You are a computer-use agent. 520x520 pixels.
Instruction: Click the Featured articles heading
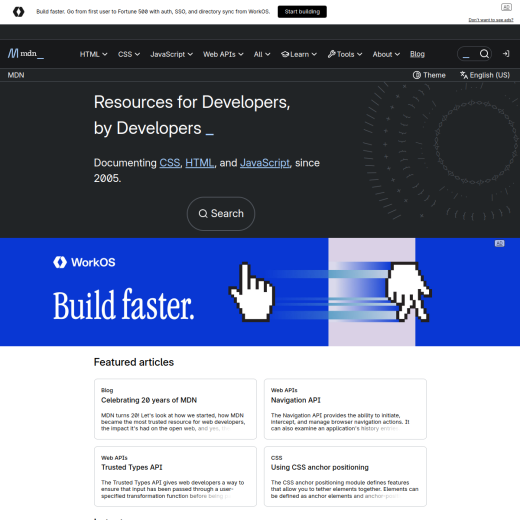134,362
